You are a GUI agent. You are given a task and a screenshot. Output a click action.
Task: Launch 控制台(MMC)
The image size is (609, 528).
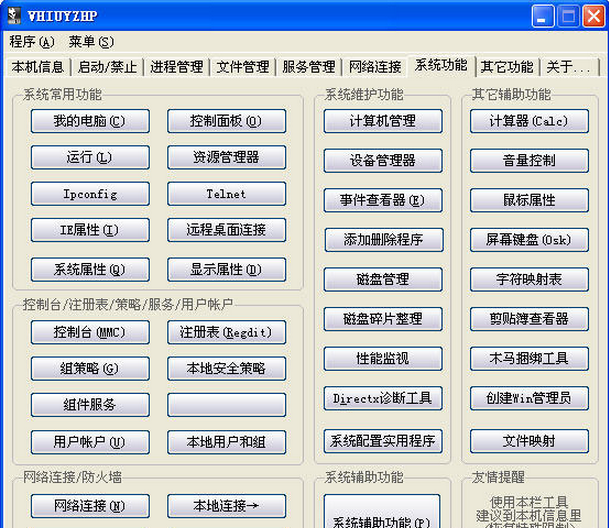(x=90, y=332)
